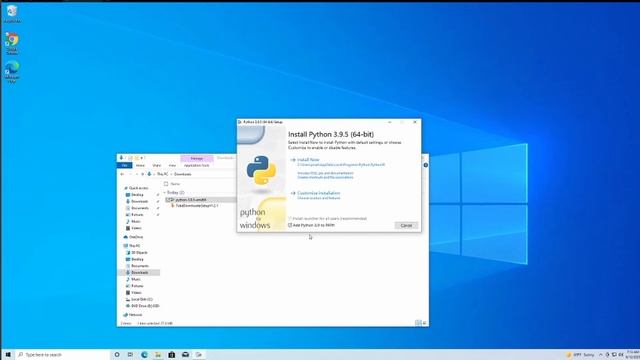The height and width of the screenshot is (360, 640).
Task: Open the taskbar clock and date
Action: pos(633,354)
